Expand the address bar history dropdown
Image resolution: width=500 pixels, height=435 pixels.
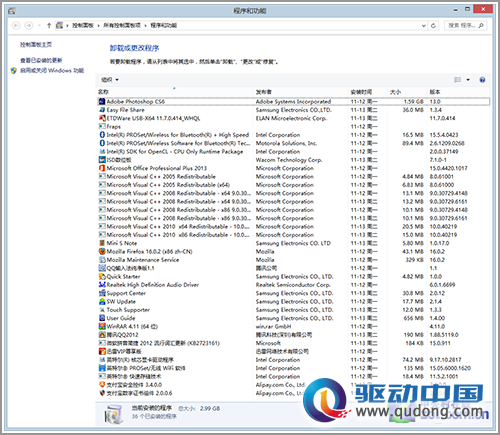coord(424,25)
